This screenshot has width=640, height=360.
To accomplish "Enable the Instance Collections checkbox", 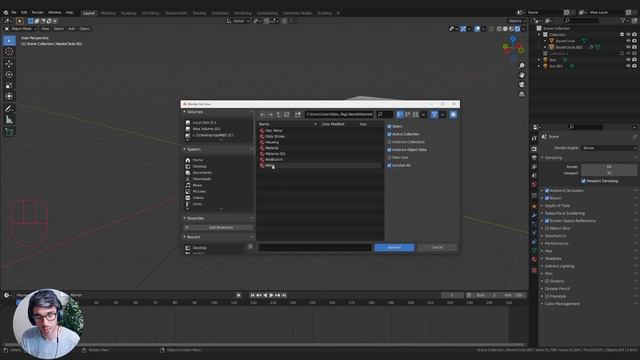I will click(x=389, y=142).
